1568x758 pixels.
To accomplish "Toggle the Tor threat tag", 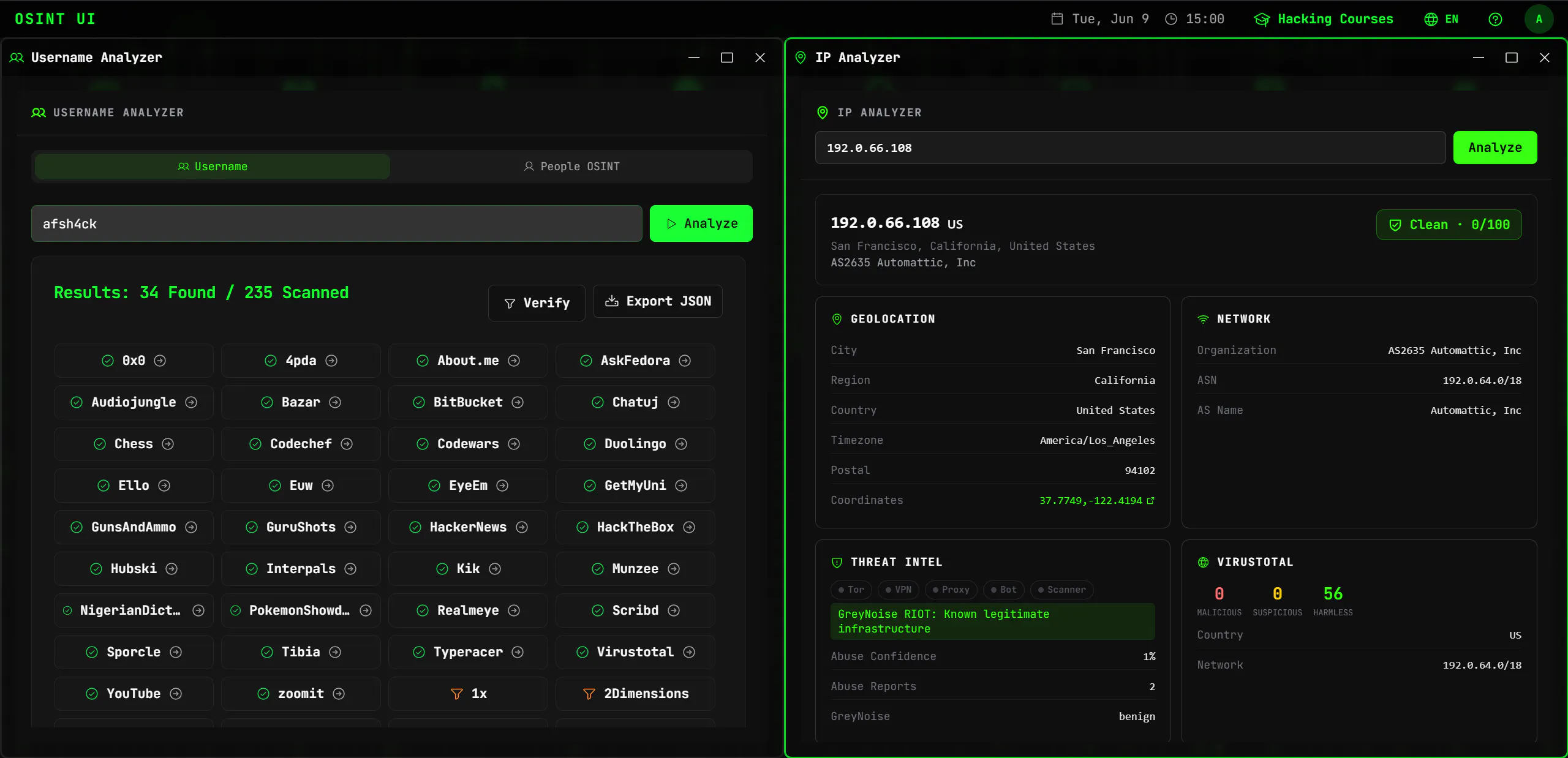I will coord(851,590).
